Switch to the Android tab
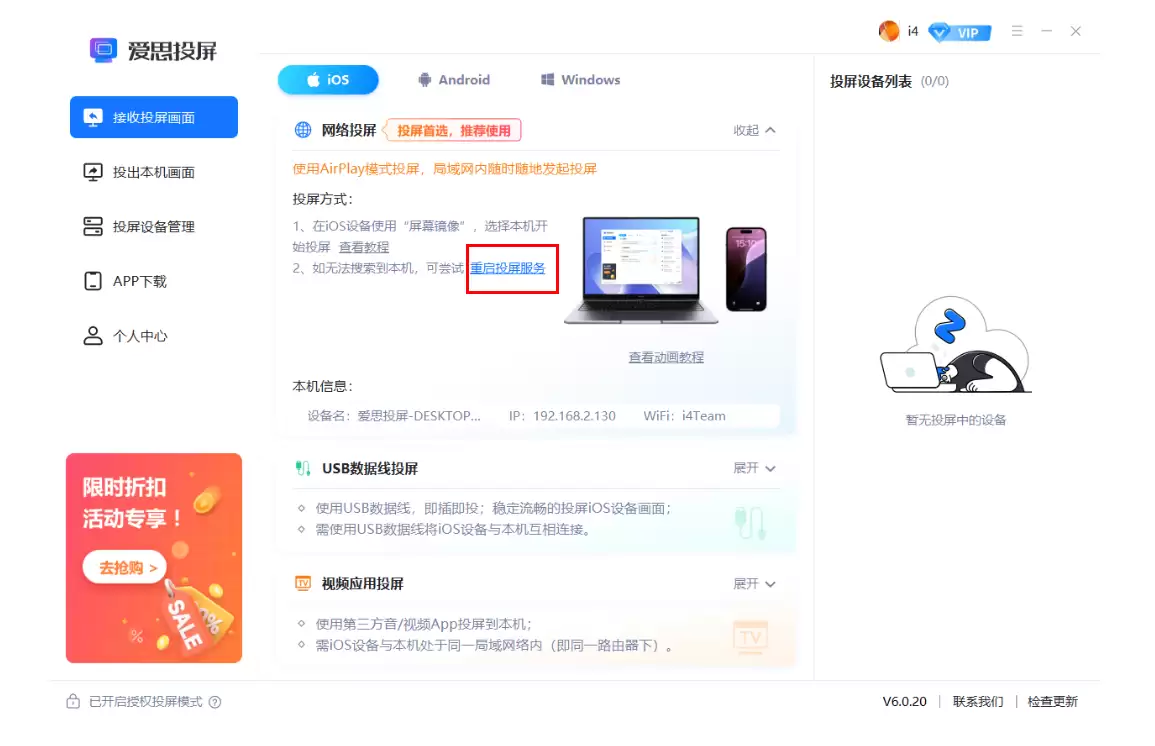The width and height of the screenshot is (1155, 746). pyautogui.click(x=454, y=80)
